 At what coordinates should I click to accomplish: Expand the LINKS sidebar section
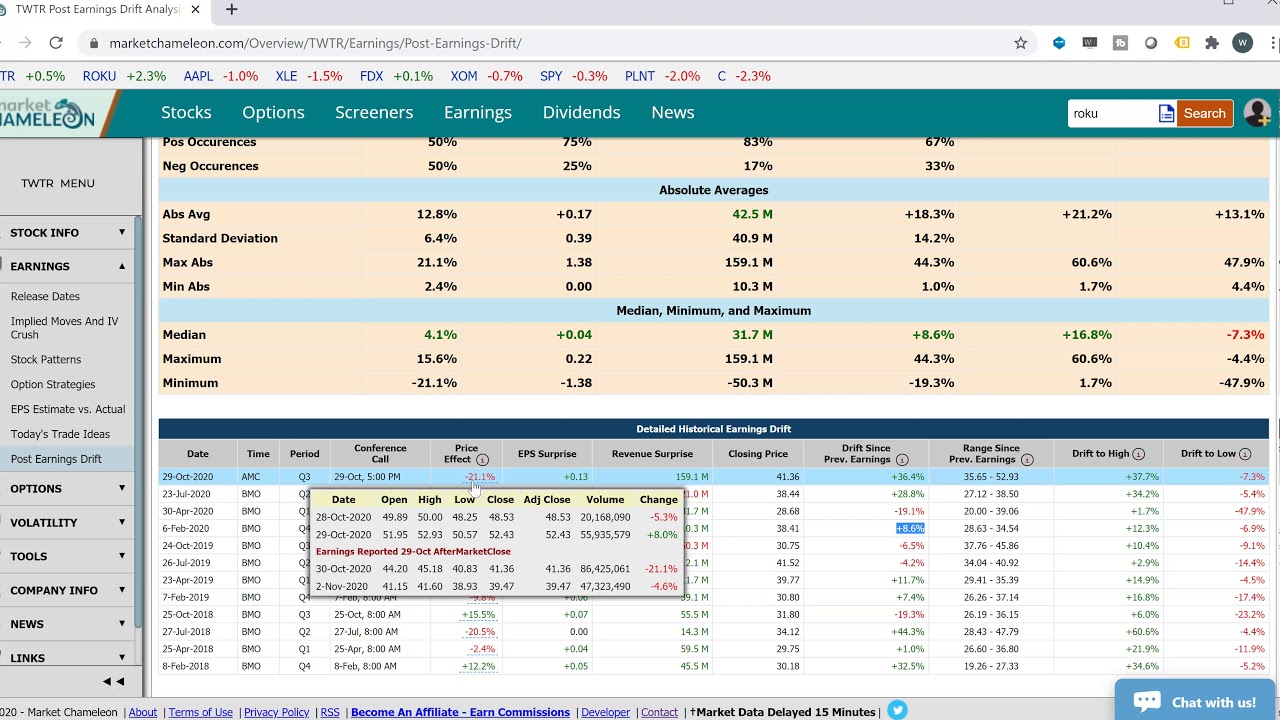coord(68,657)
